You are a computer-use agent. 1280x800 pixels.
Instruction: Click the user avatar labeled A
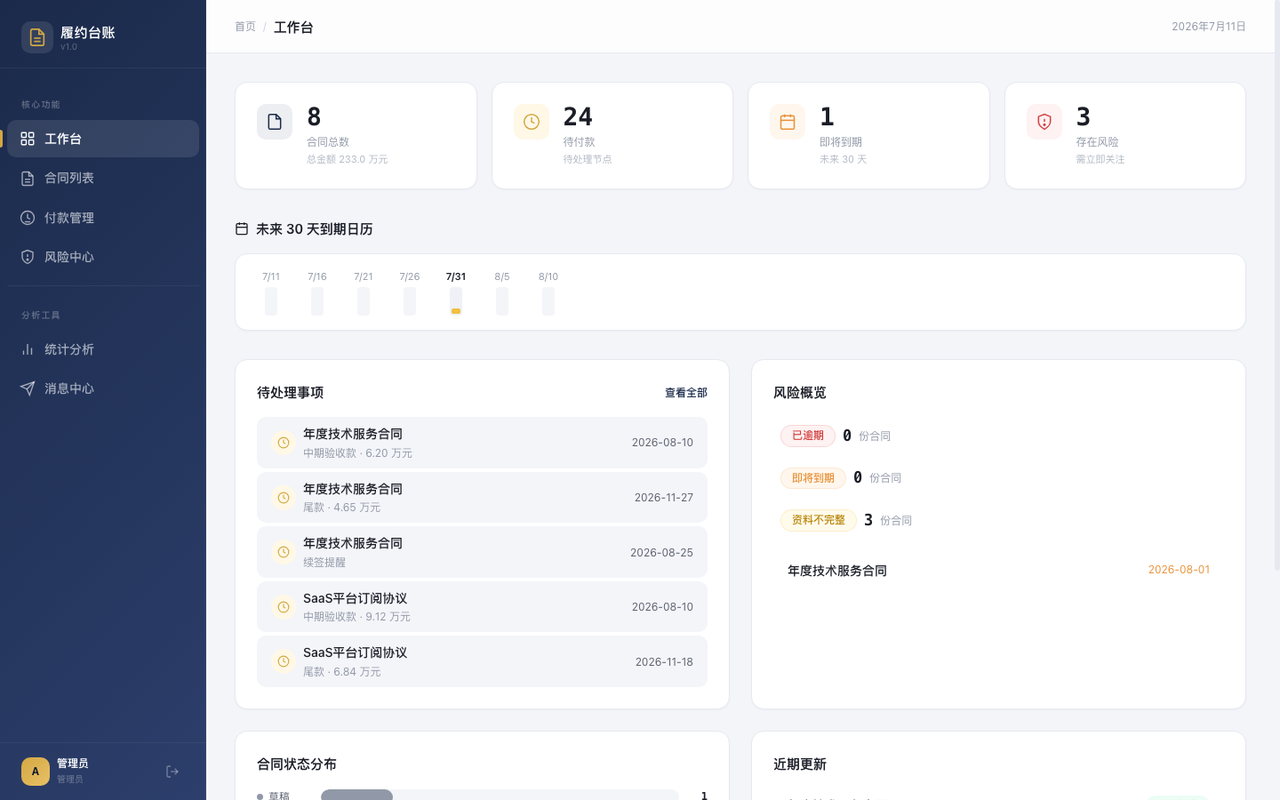(35, 771)
